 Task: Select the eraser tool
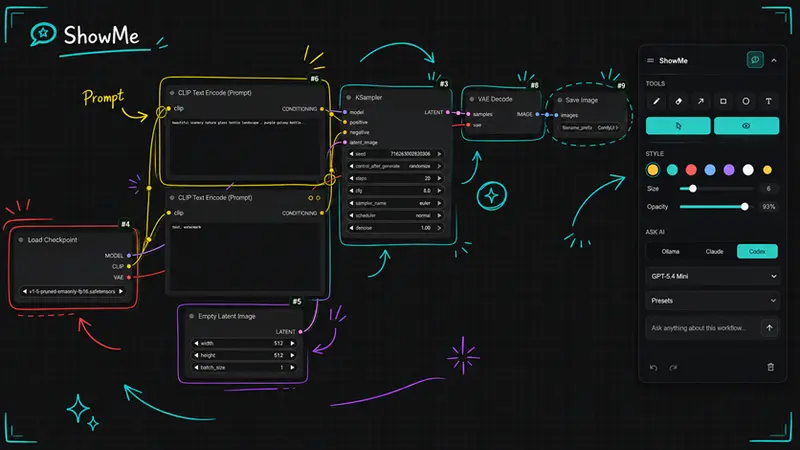click(x=679, y=101)
